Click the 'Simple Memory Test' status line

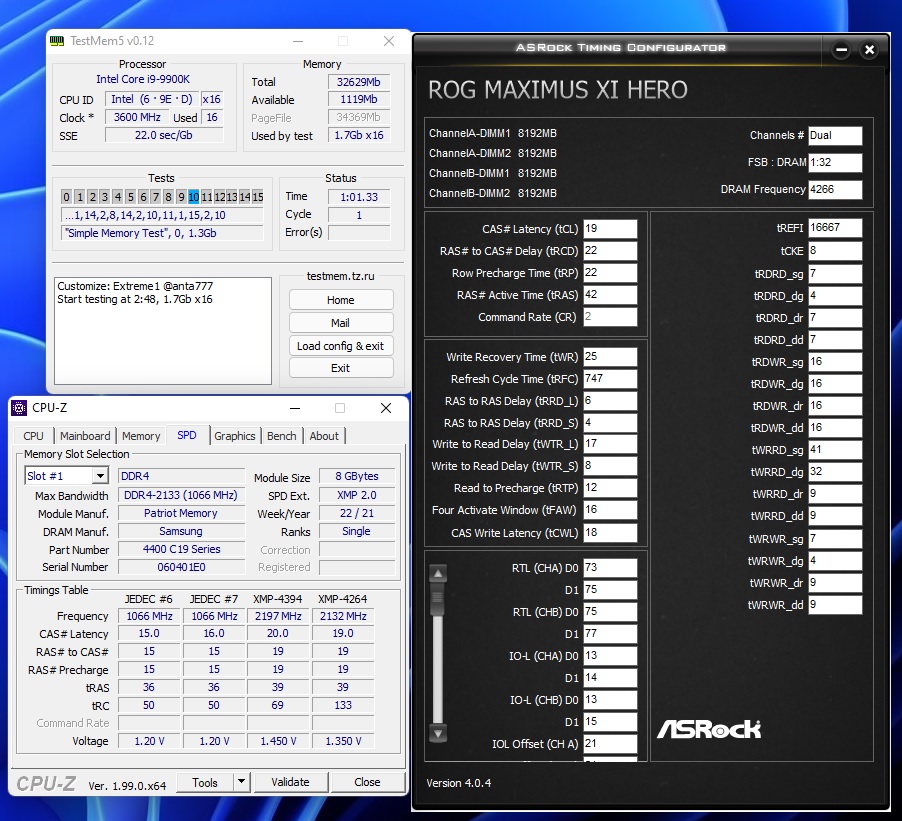(x=162, y=233)
